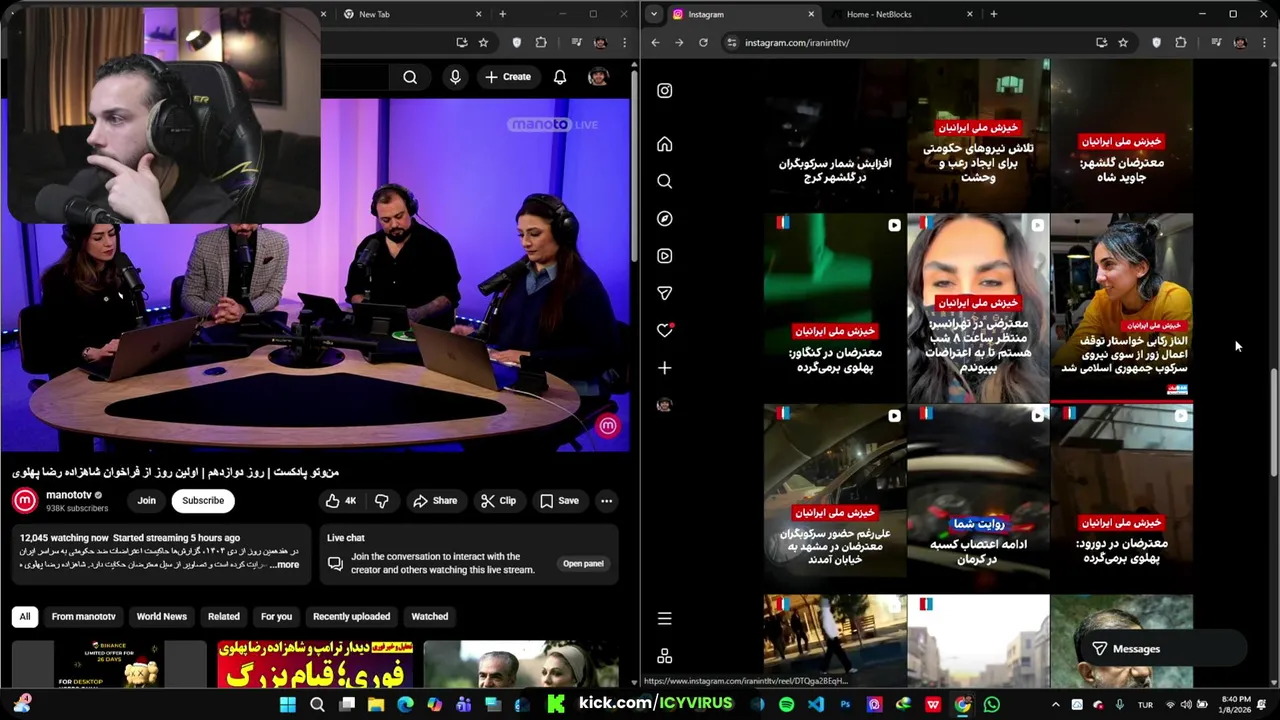Open Instagram direct messages paper plane icon
Image resolution: width=1280 pixels, height=720 pixels.
[x=664, y=293]
